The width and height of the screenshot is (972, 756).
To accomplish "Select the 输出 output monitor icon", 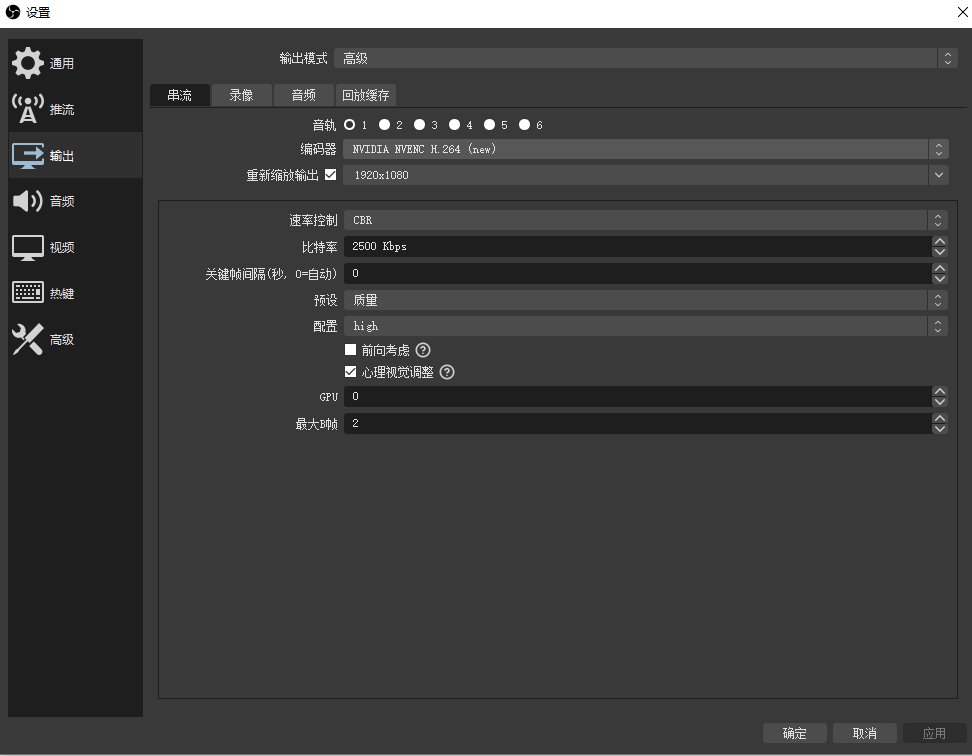I will (x=28, y=156).
